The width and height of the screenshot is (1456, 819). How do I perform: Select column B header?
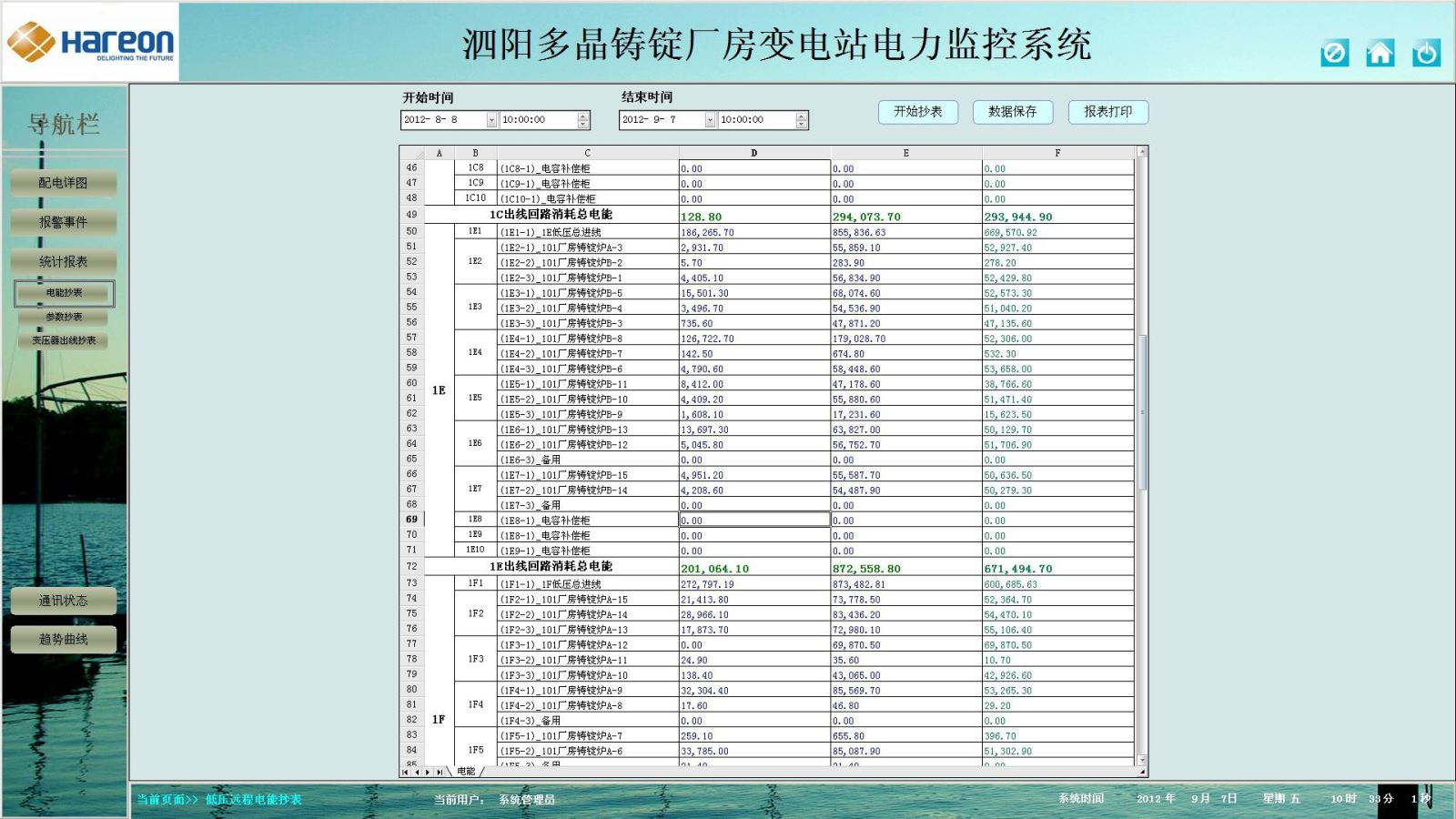coord(475,153)
